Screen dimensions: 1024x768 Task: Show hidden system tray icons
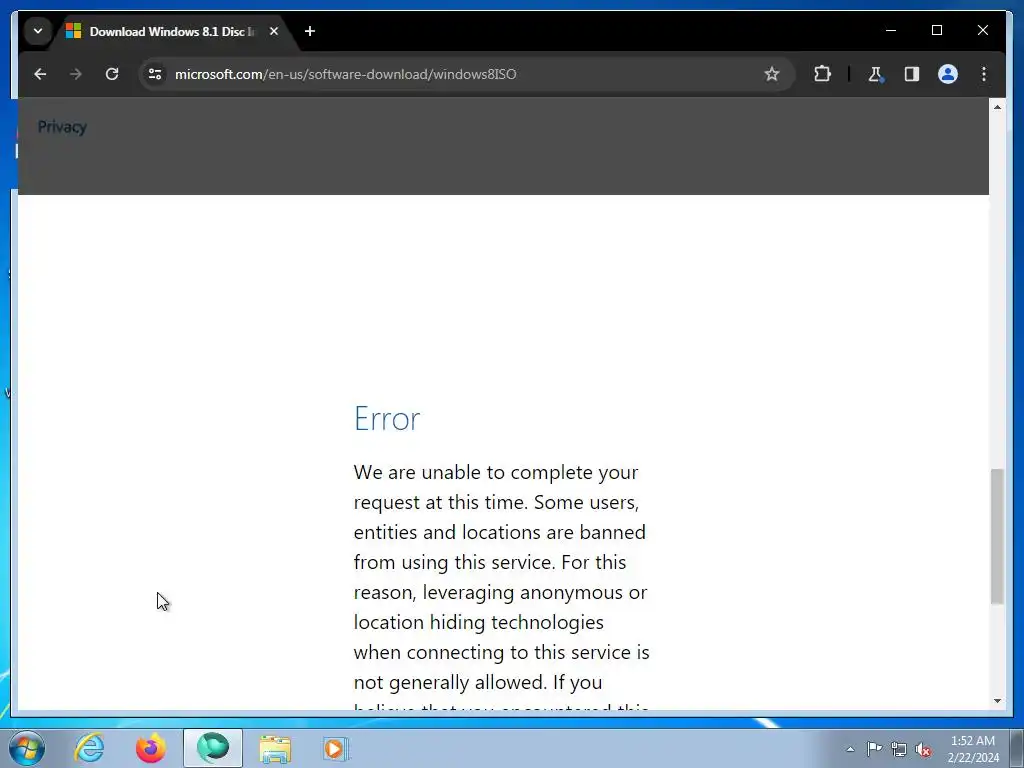[850, 750]
